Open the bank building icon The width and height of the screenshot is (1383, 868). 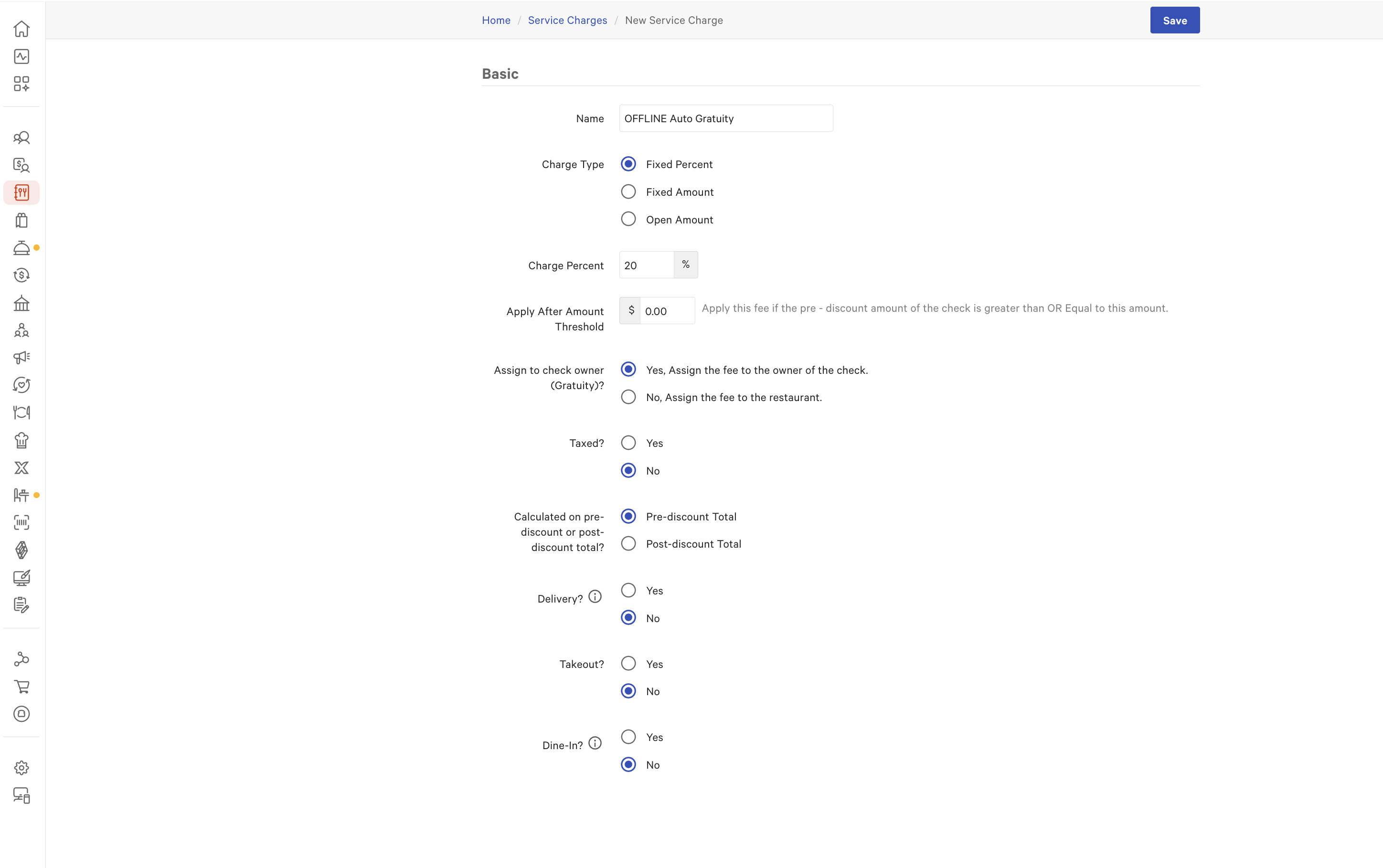21,303
